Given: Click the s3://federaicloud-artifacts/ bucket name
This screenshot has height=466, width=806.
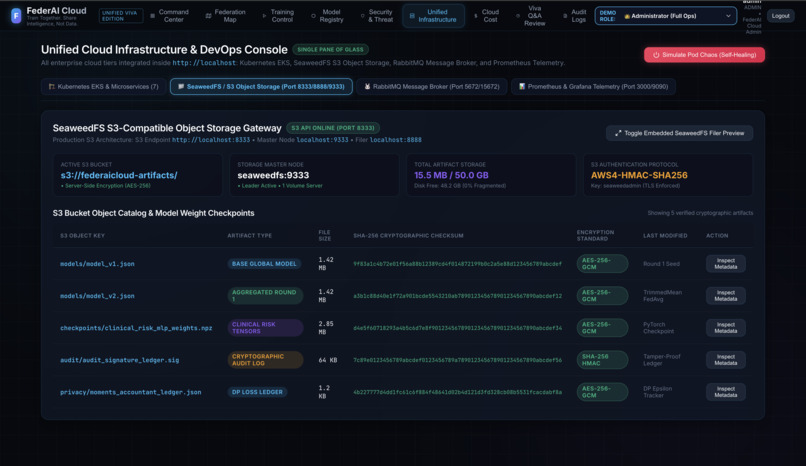Looking at the screenshot, I should point(119,175).
